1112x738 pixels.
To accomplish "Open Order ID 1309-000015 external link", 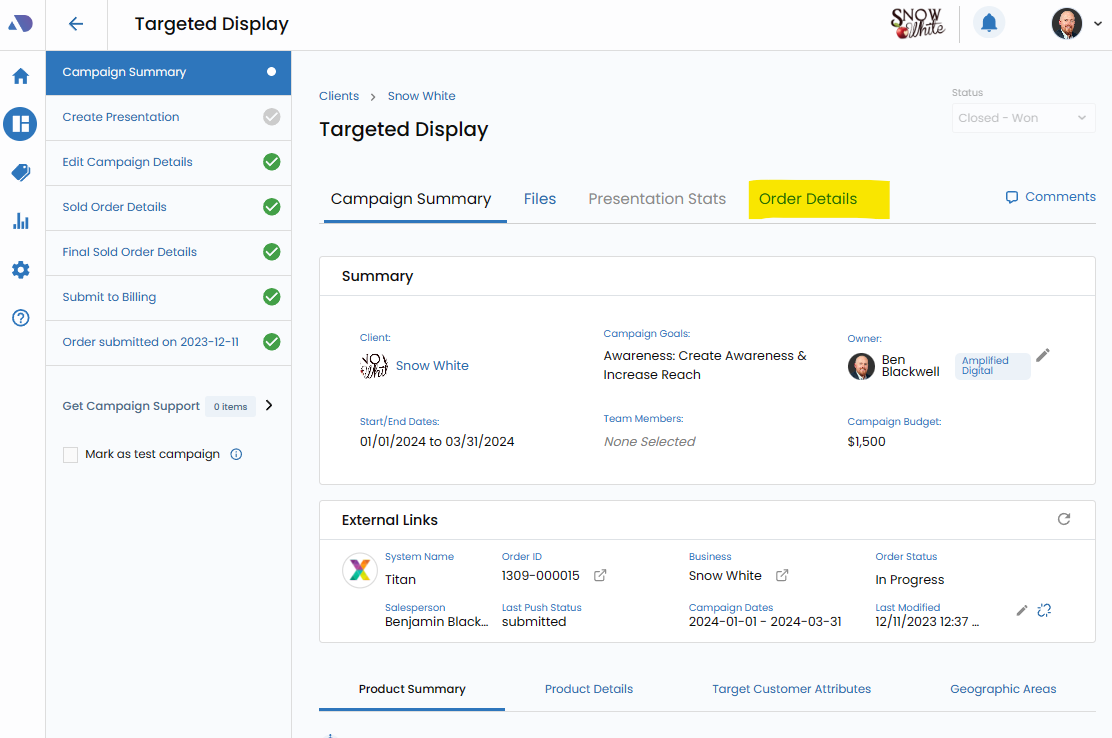I will [600, 576].
